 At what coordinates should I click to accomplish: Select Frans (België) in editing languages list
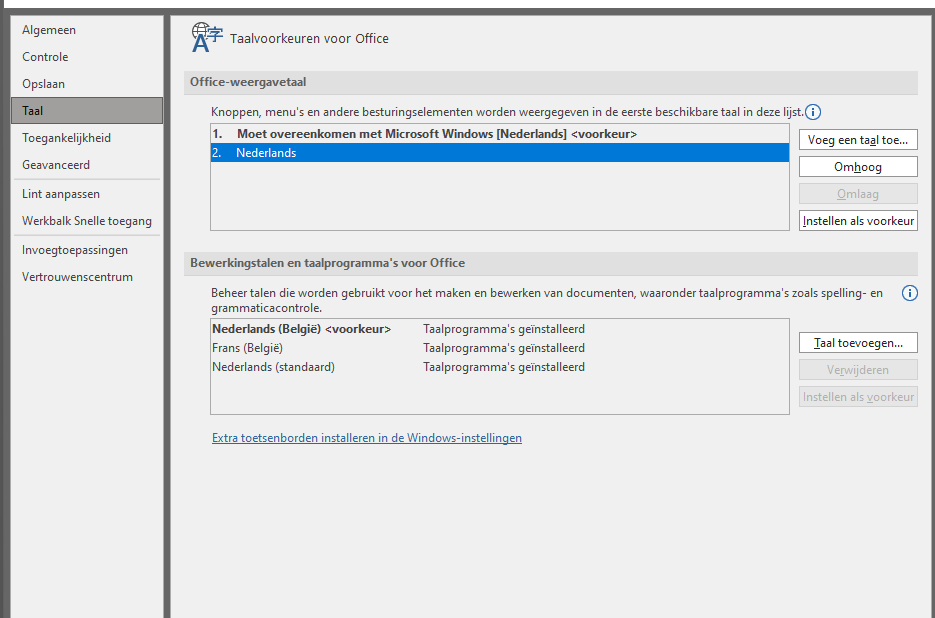click(247, 348)
